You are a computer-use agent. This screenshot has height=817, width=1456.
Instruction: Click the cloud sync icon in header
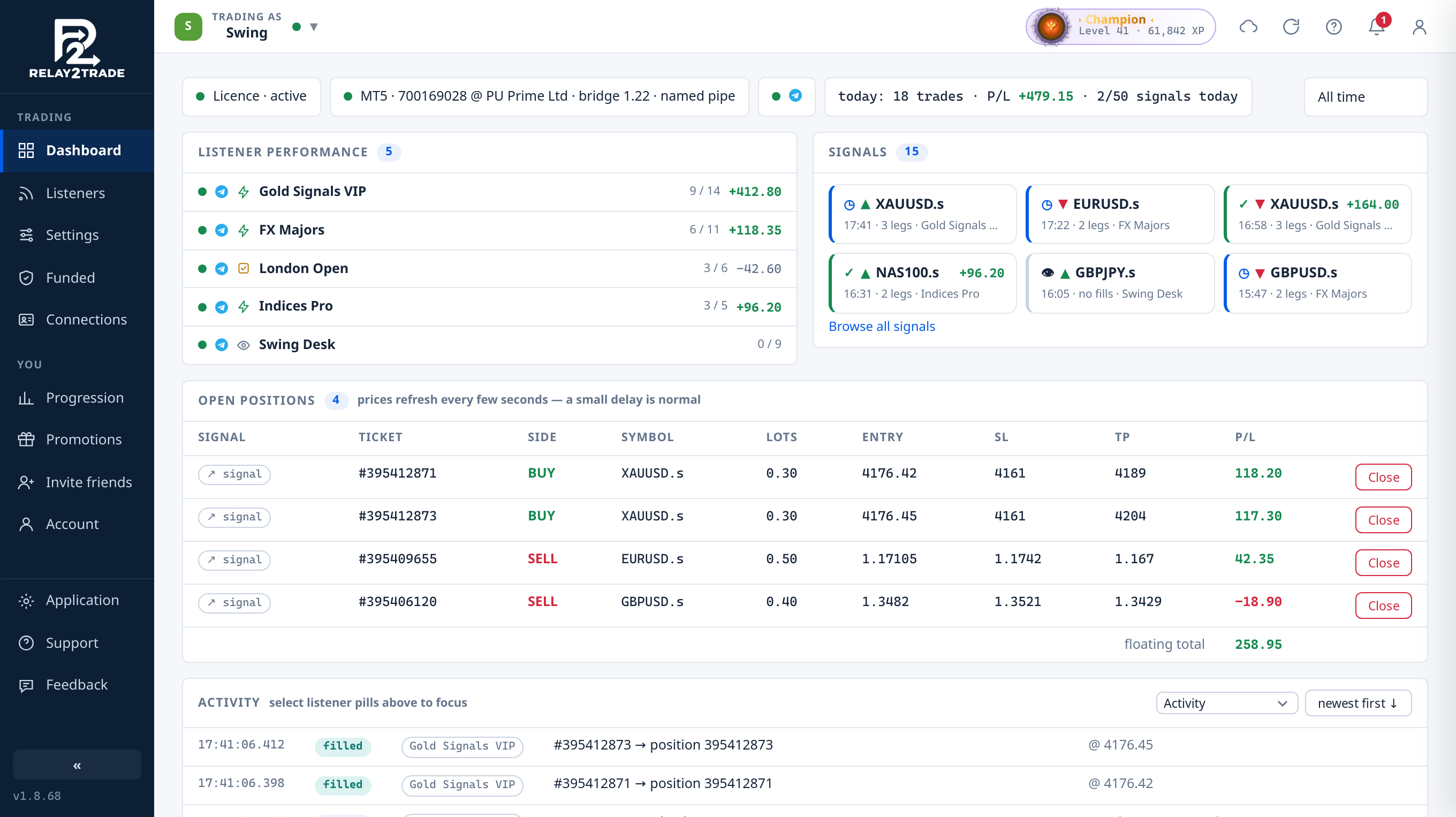pyautogui.click(x=1248, y=27)
